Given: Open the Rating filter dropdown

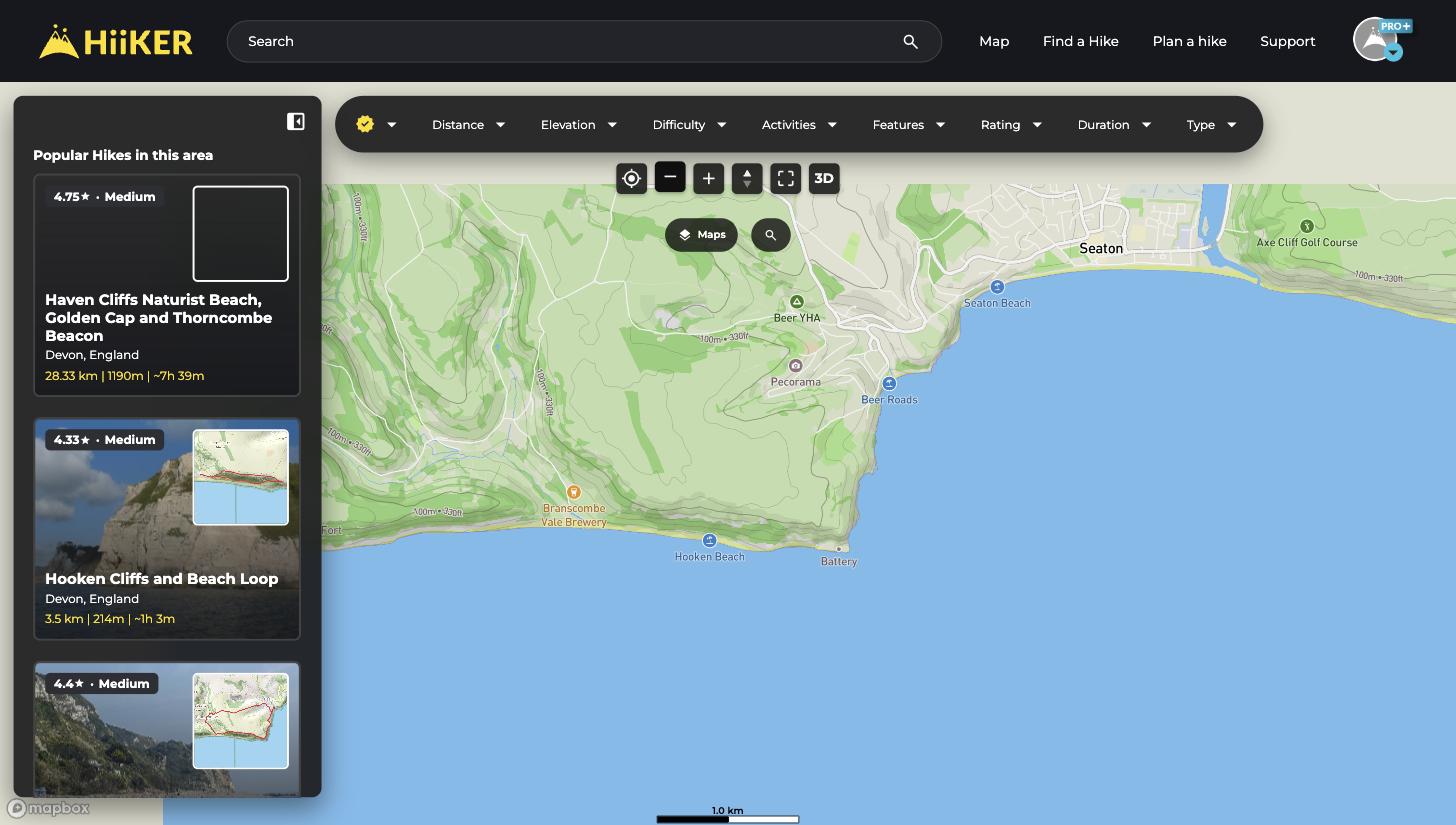Looking at the screenshot, I should tap(1011, 125).
